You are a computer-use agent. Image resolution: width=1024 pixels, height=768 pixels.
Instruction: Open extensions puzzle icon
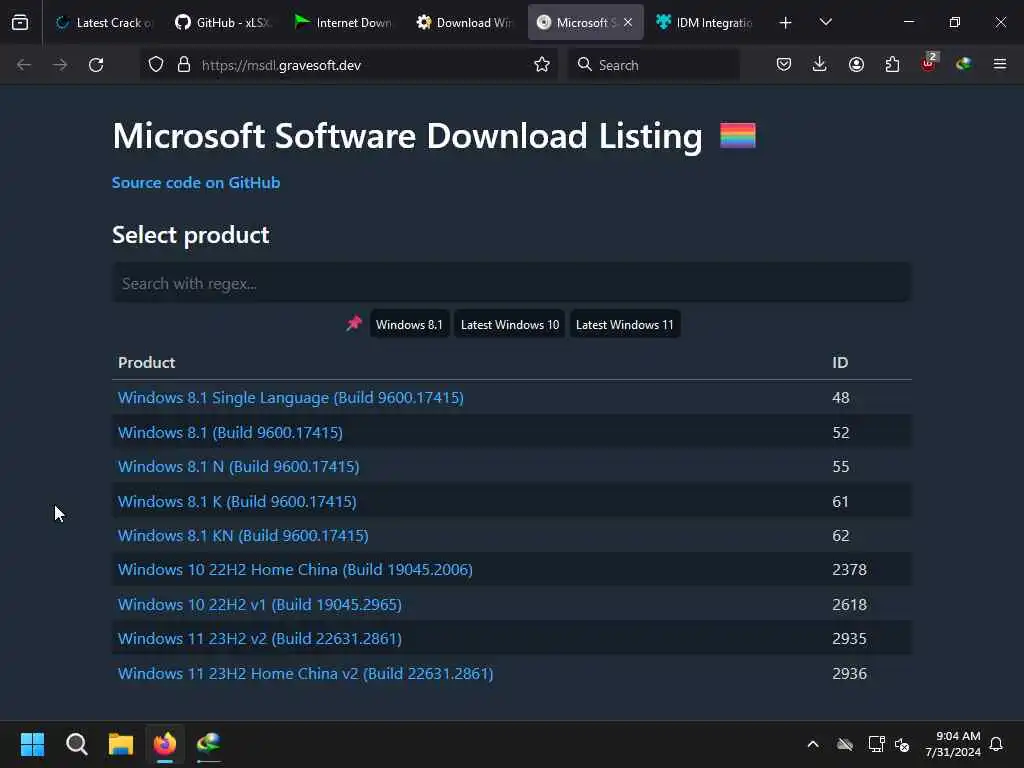click(x=892, y=65)
